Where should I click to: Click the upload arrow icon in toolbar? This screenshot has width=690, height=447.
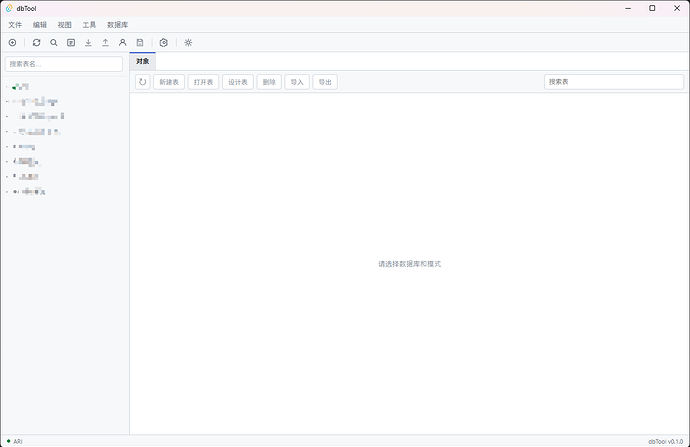click(106, 43)
